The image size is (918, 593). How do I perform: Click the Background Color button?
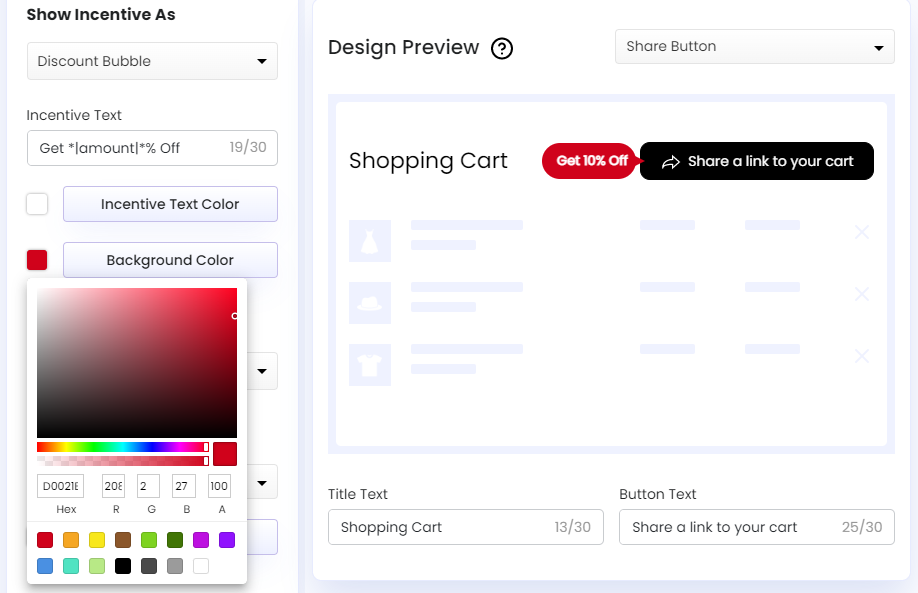coord(170,260)
